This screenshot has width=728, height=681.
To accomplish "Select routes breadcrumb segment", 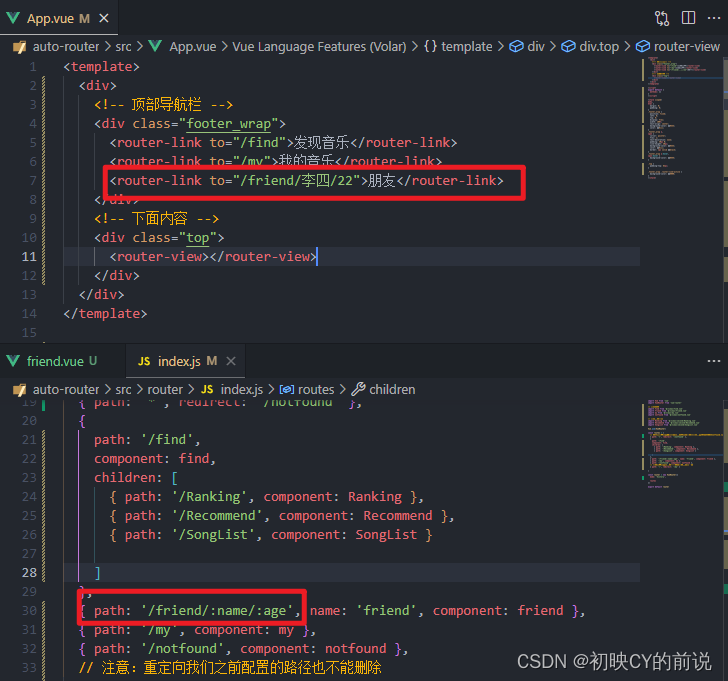I will (x=316, y=389).
